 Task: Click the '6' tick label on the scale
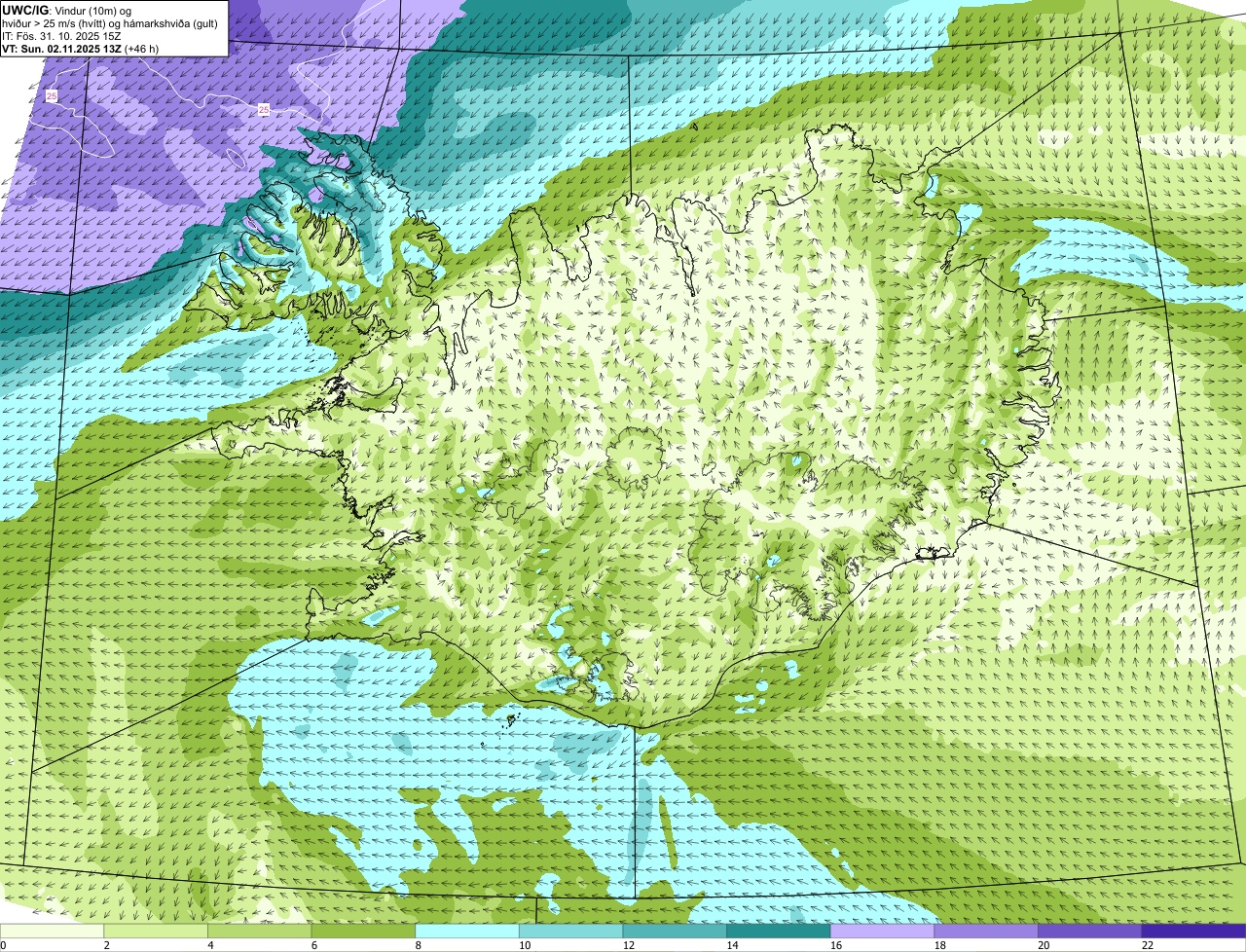tap(313, 945)
